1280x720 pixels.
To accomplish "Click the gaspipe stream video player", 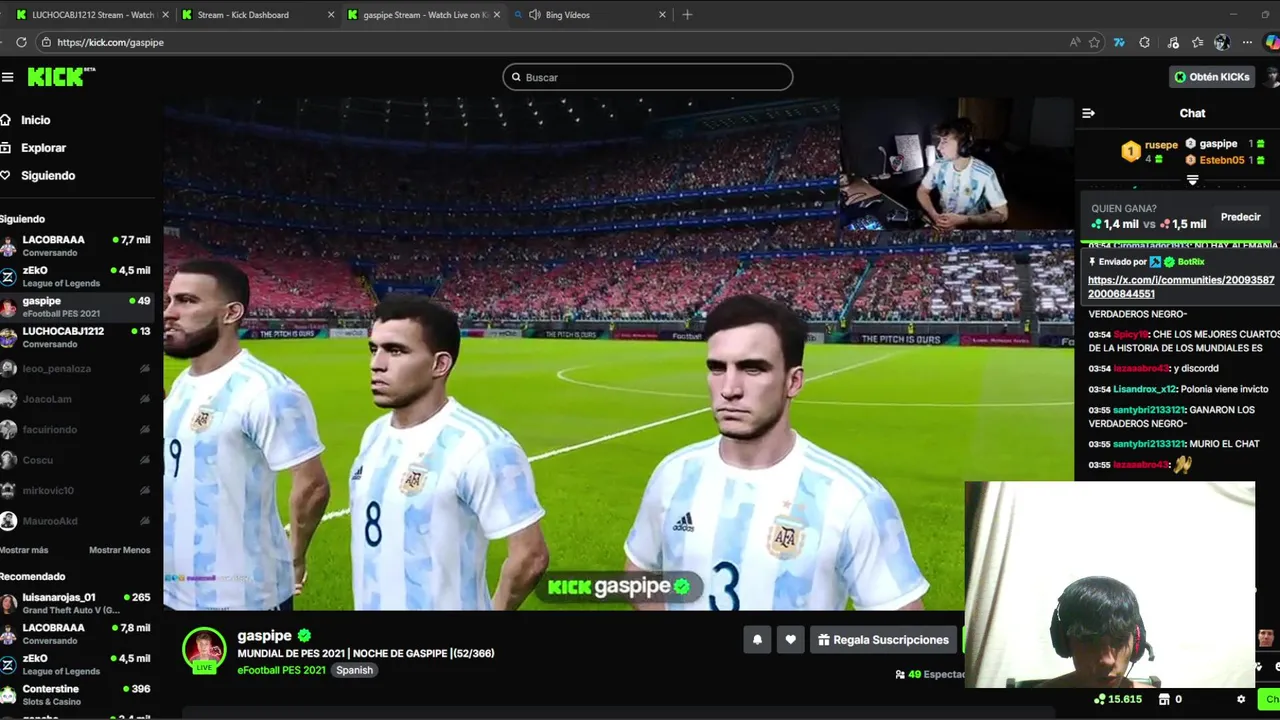I will [618, 354].
